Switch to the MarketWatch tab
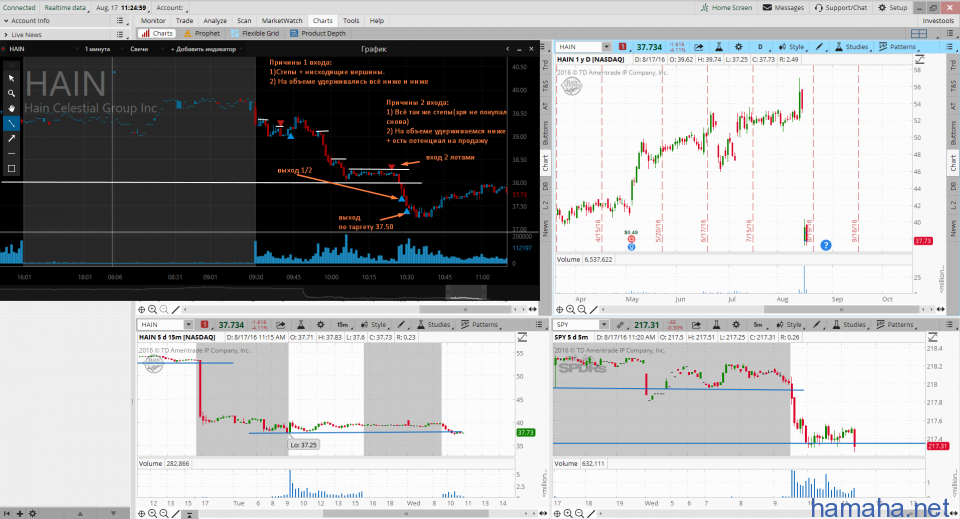 [285, 20]
